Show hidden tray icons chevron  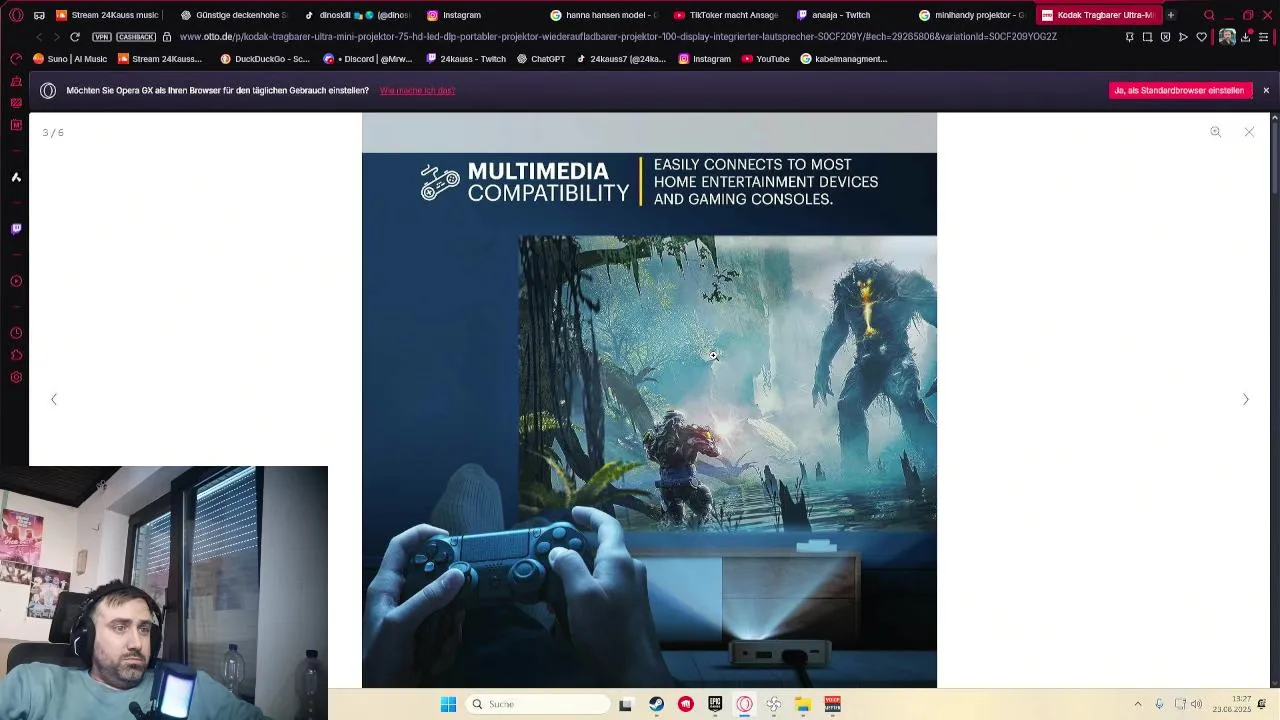1137,704
